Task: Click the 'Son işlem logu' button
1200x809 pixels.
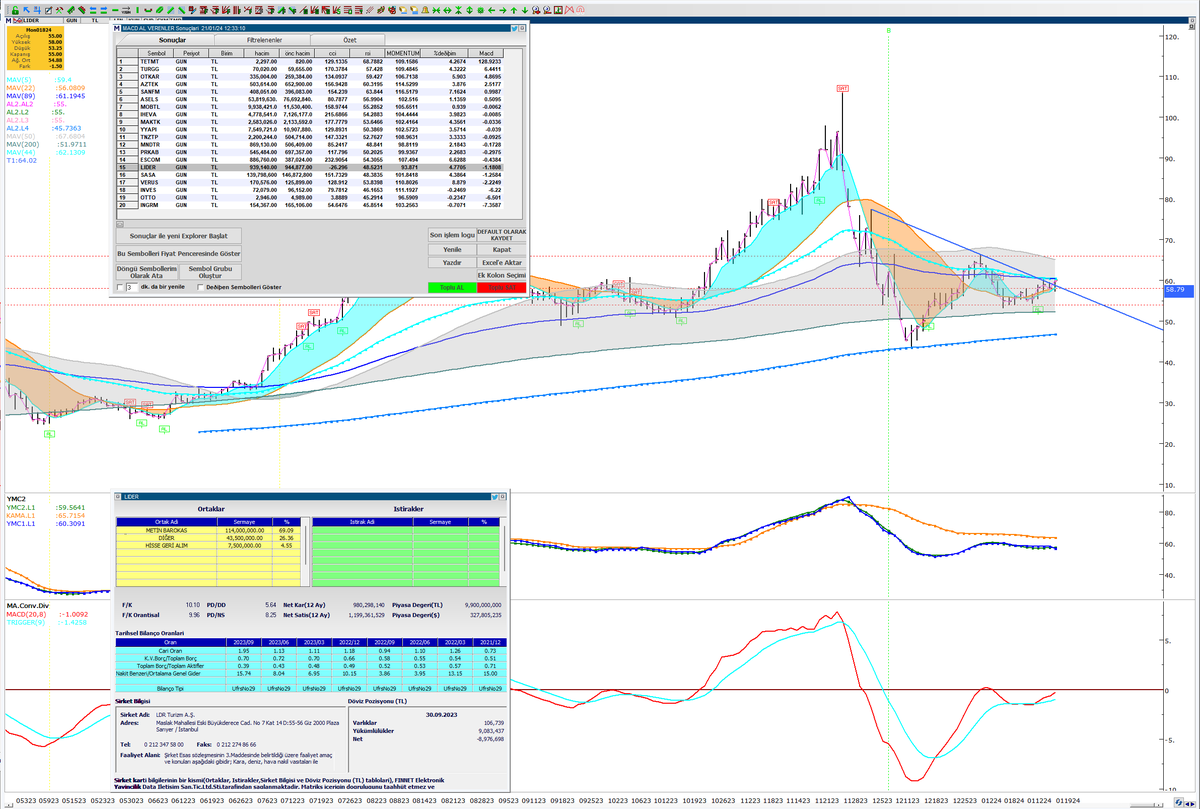Action: tap(452, 235)
